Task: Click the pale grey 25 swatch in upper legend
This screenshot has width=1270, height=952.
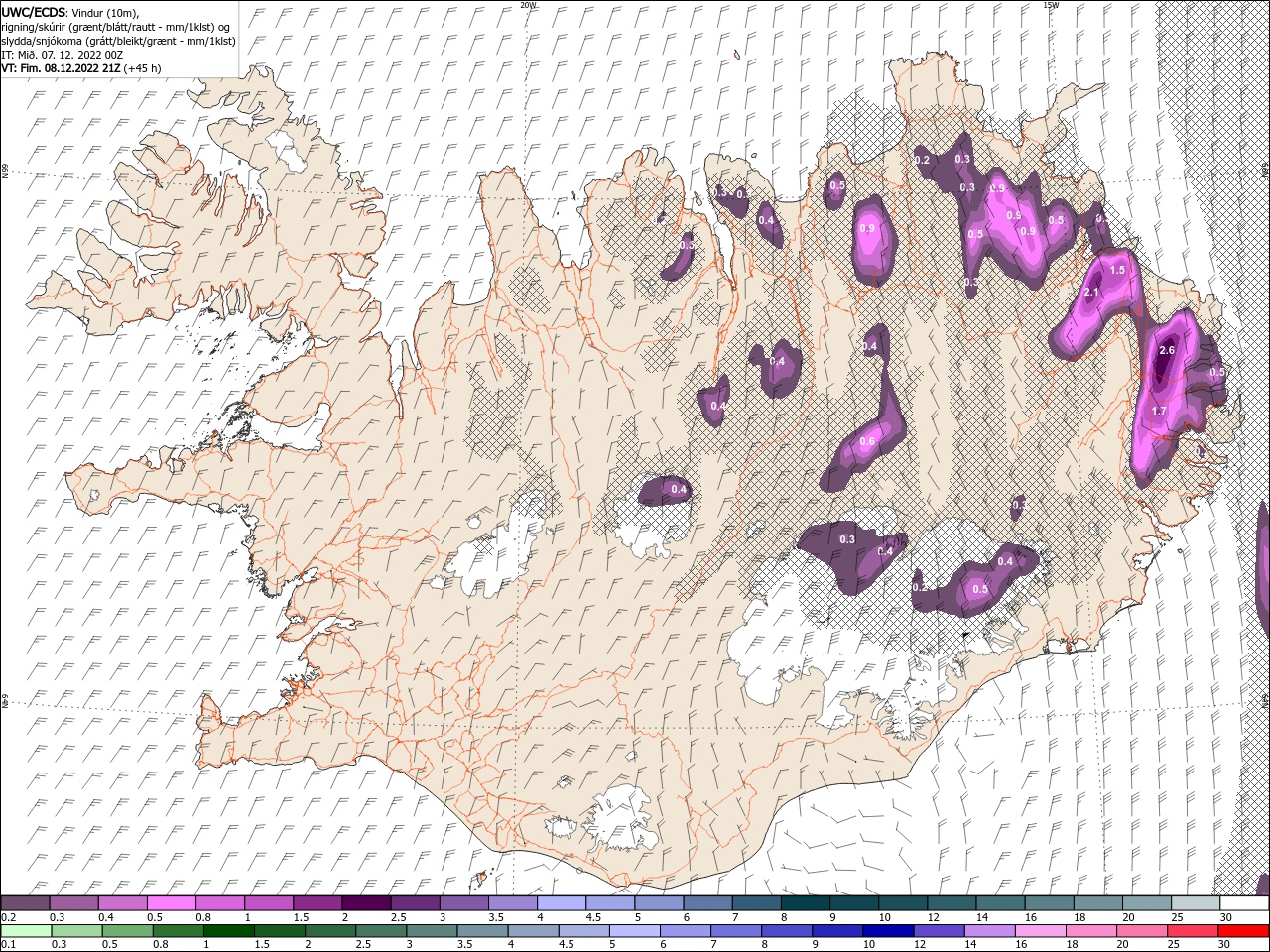Action: (1195, 903)
